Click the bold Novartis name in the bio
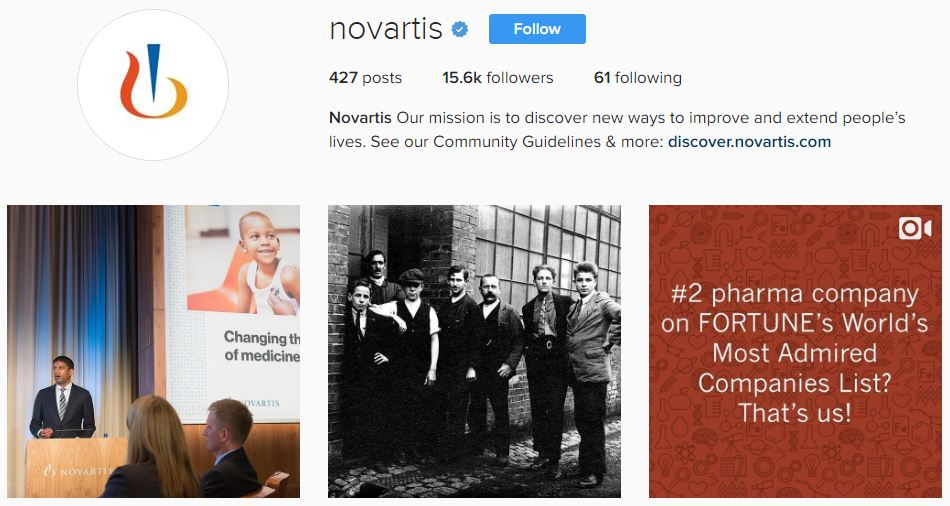 (x=360, y=118)
